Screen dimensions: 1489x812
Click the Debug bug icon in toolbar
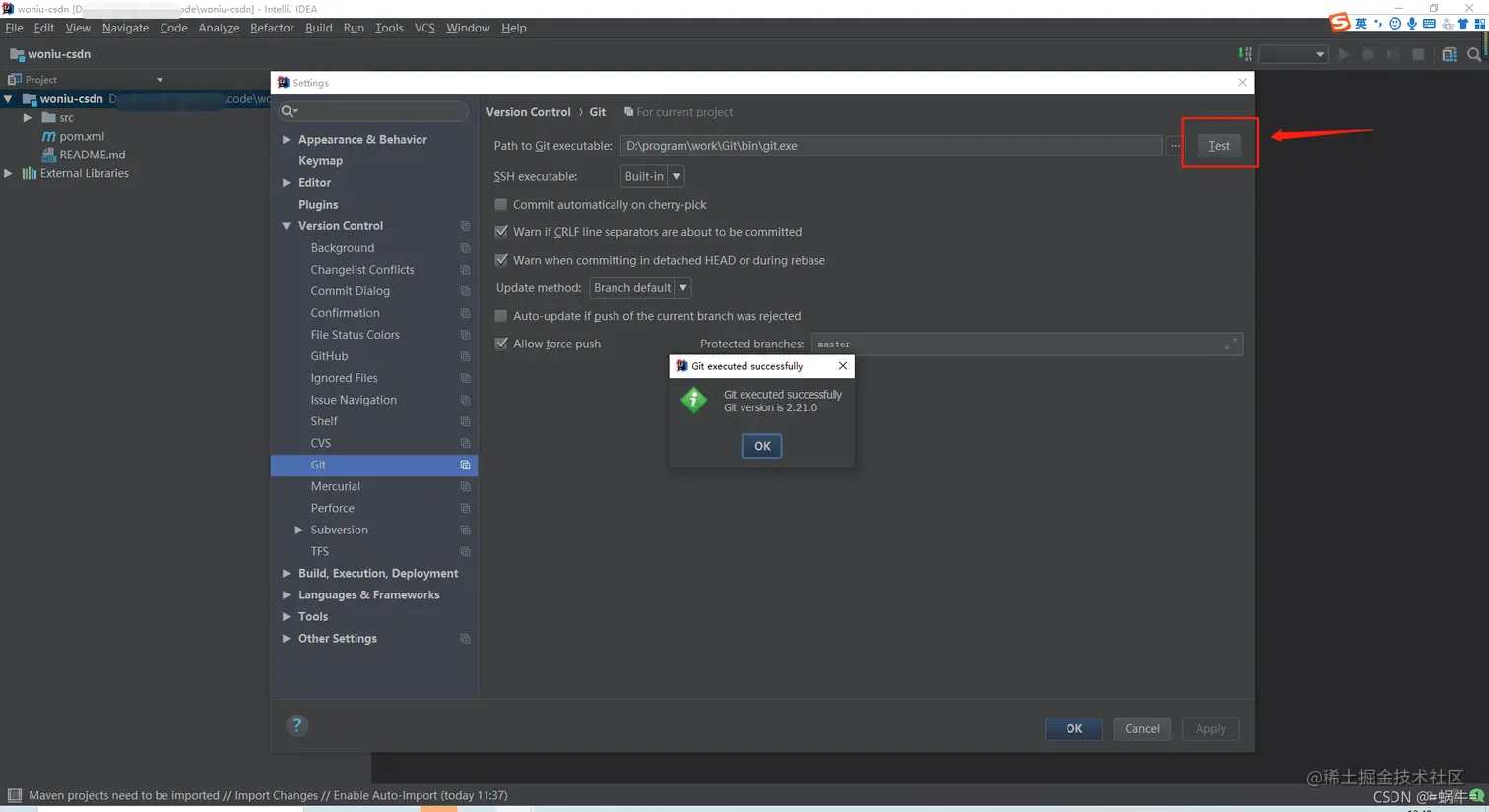click(1368, 54)
